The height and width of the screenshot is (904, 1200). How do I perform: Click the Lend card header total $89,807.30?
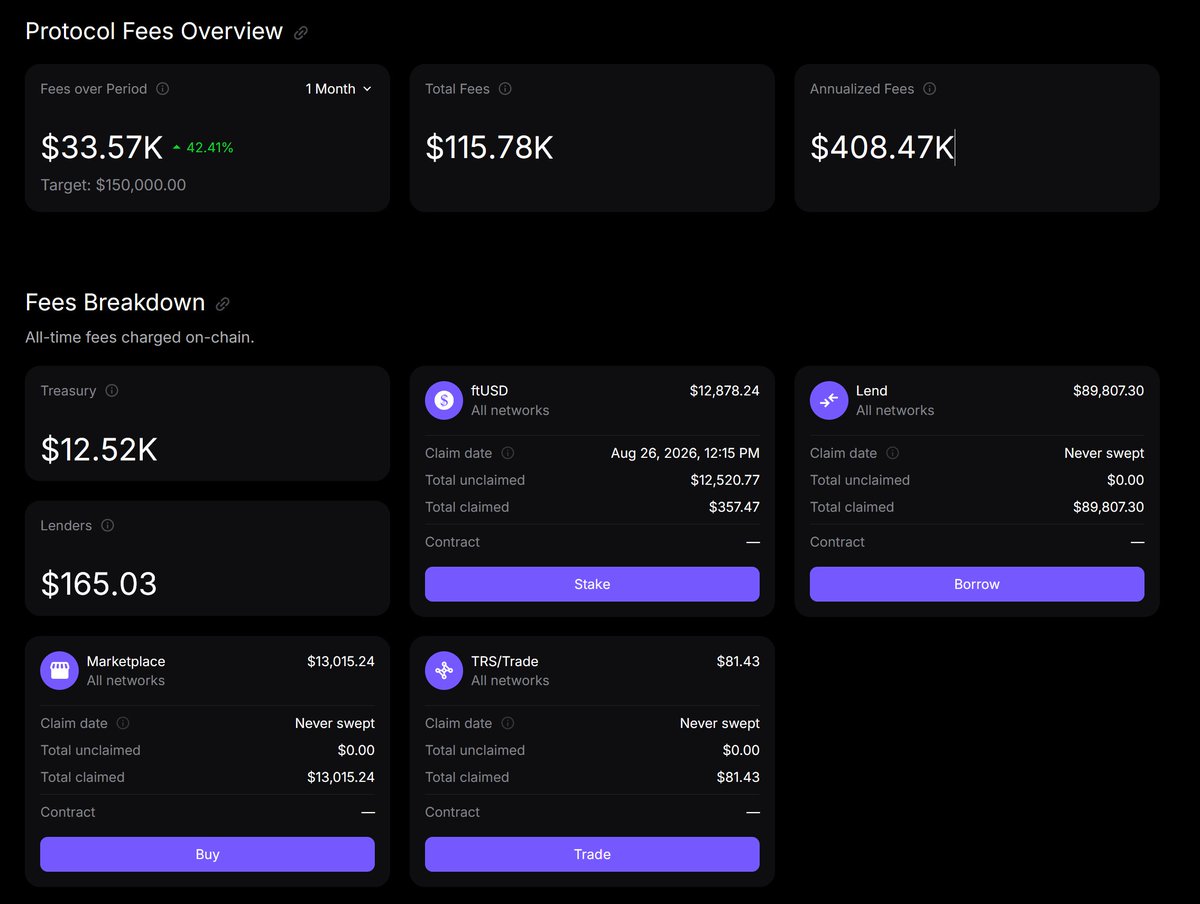1108,391
